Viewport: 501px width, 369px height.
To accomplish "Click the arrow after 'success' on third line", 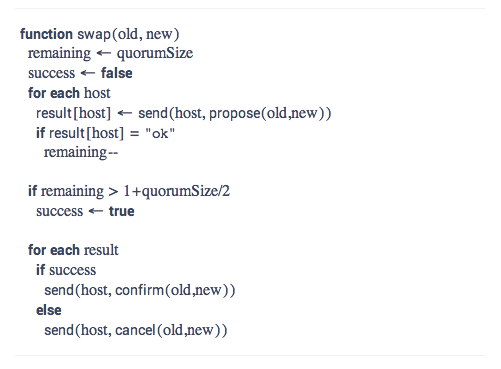I will click(x=88, y=73).
